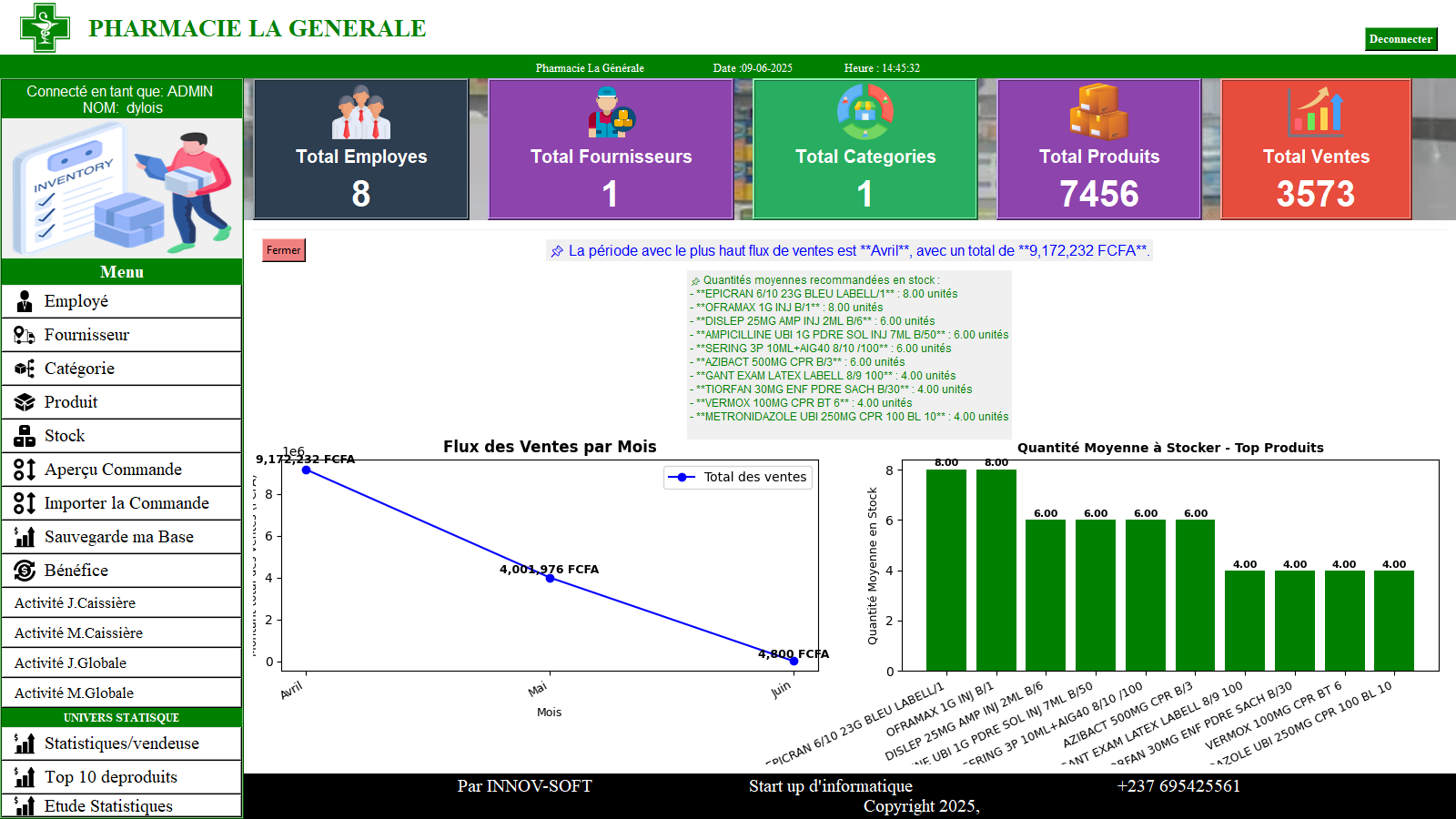This screenshot has height=819, width=1456.
Task: Click the green pharmacy cross logo
Action: [x=45, y=27]
